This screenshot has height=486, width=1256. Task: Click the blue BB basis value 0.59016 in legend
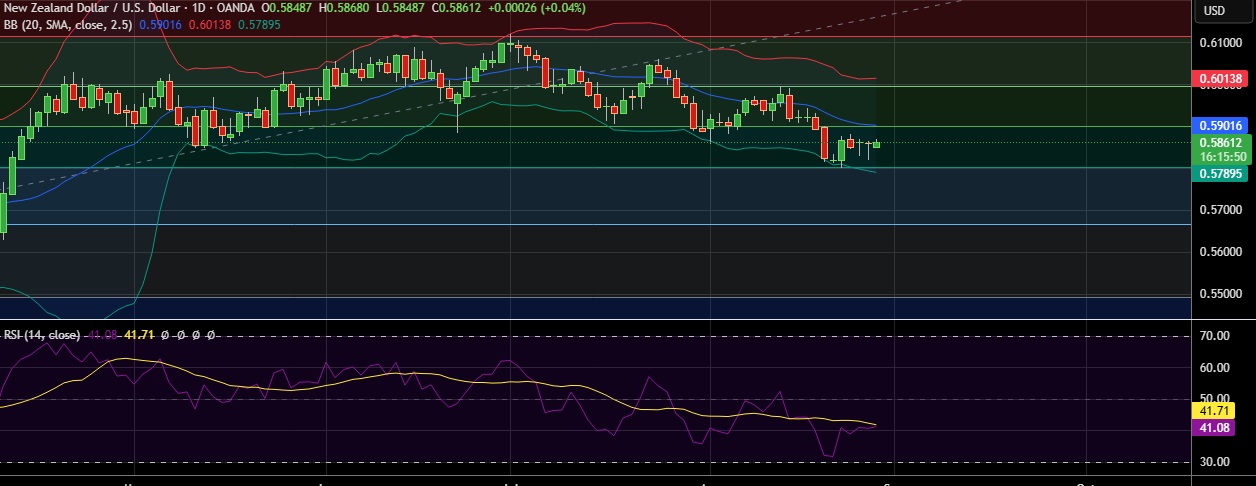[x=158, y=24]
